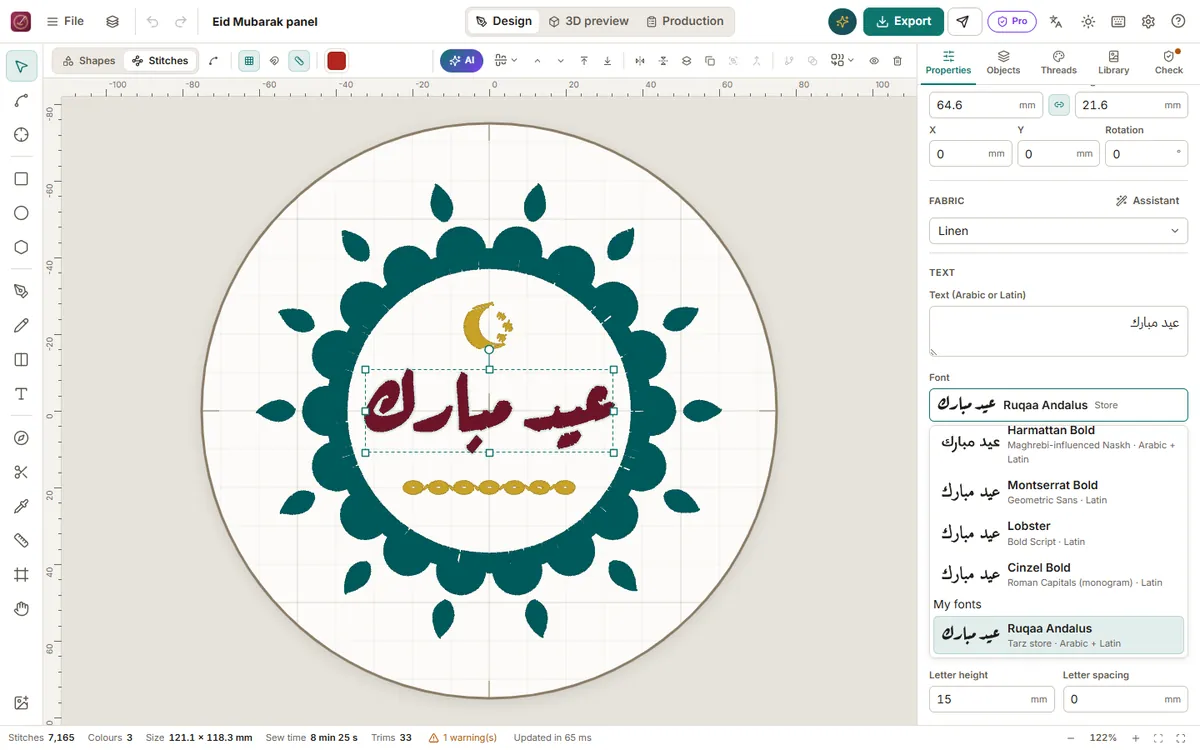Click the AI button in toolbar
This screenshot has width=1200, height=750.
[x=462, y=61]
